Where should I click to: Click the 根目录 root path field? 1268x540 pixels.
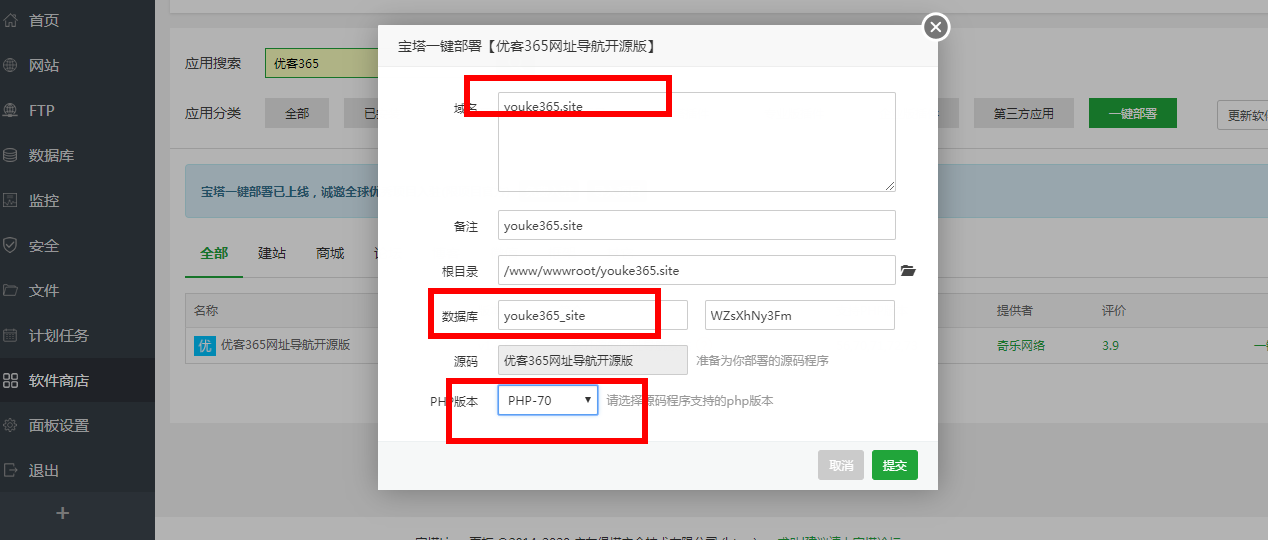pyautogui.click(x=697, y=270)
